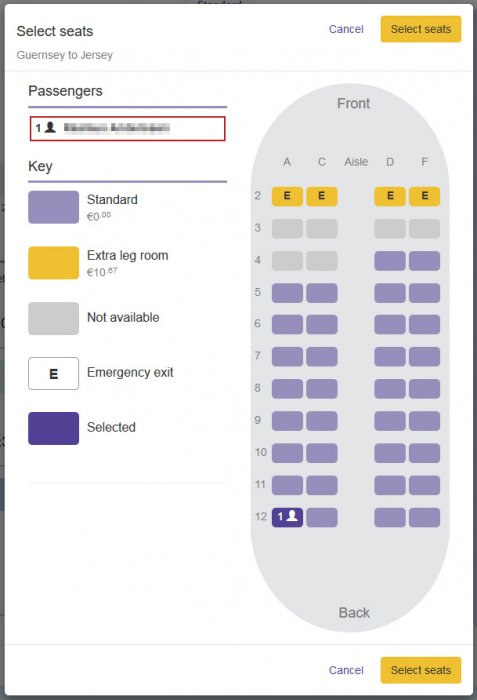Click the top Cancel link
477x700 pixels.
point(346,29)
